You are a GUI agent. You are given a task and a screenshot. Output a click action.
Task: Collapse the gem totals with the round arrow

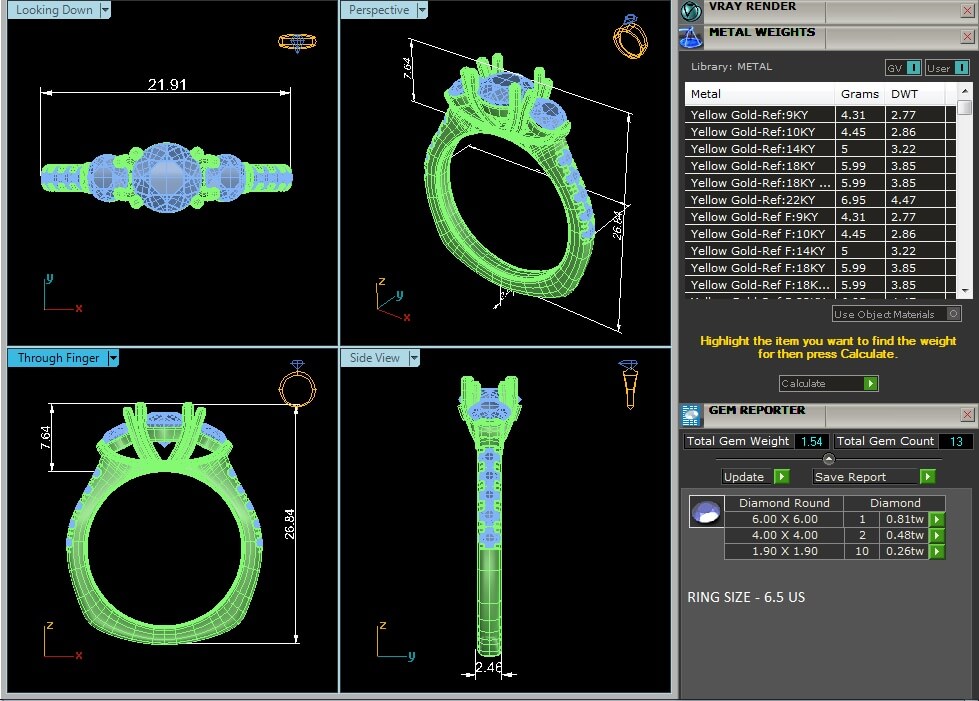[x=828, y=459]
